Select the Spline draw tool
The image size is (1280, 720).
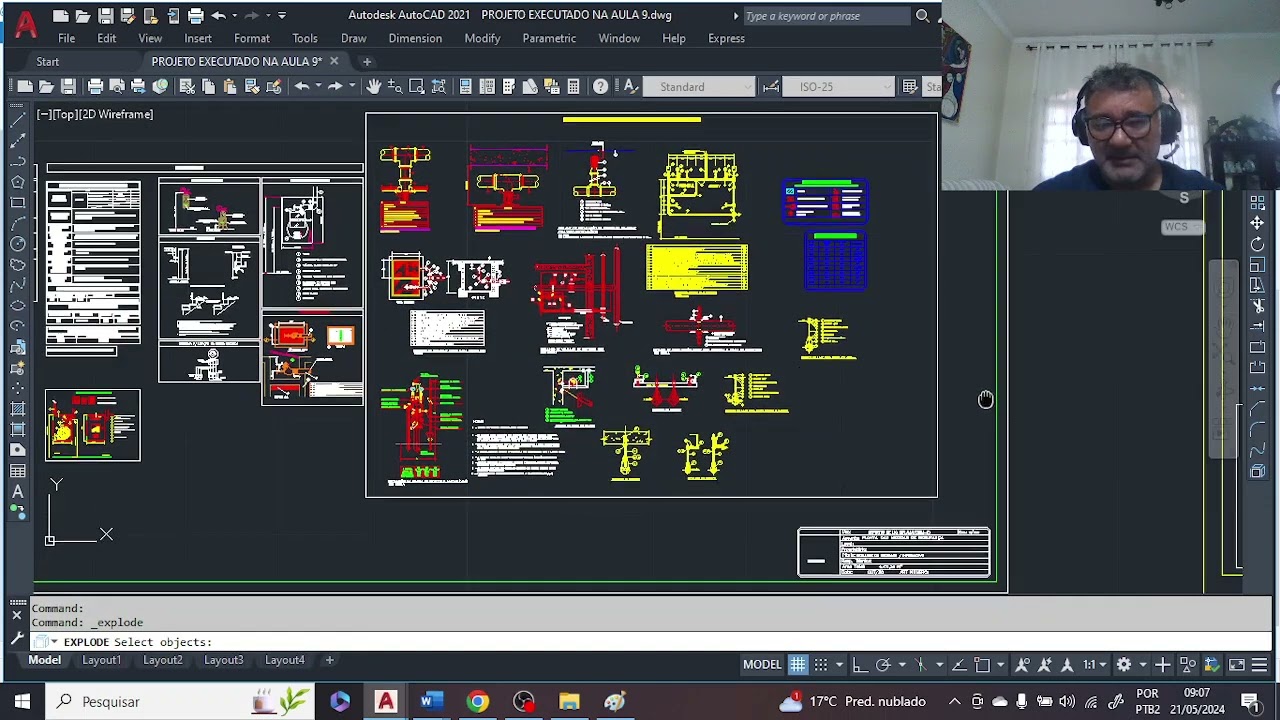pos(18,285)
